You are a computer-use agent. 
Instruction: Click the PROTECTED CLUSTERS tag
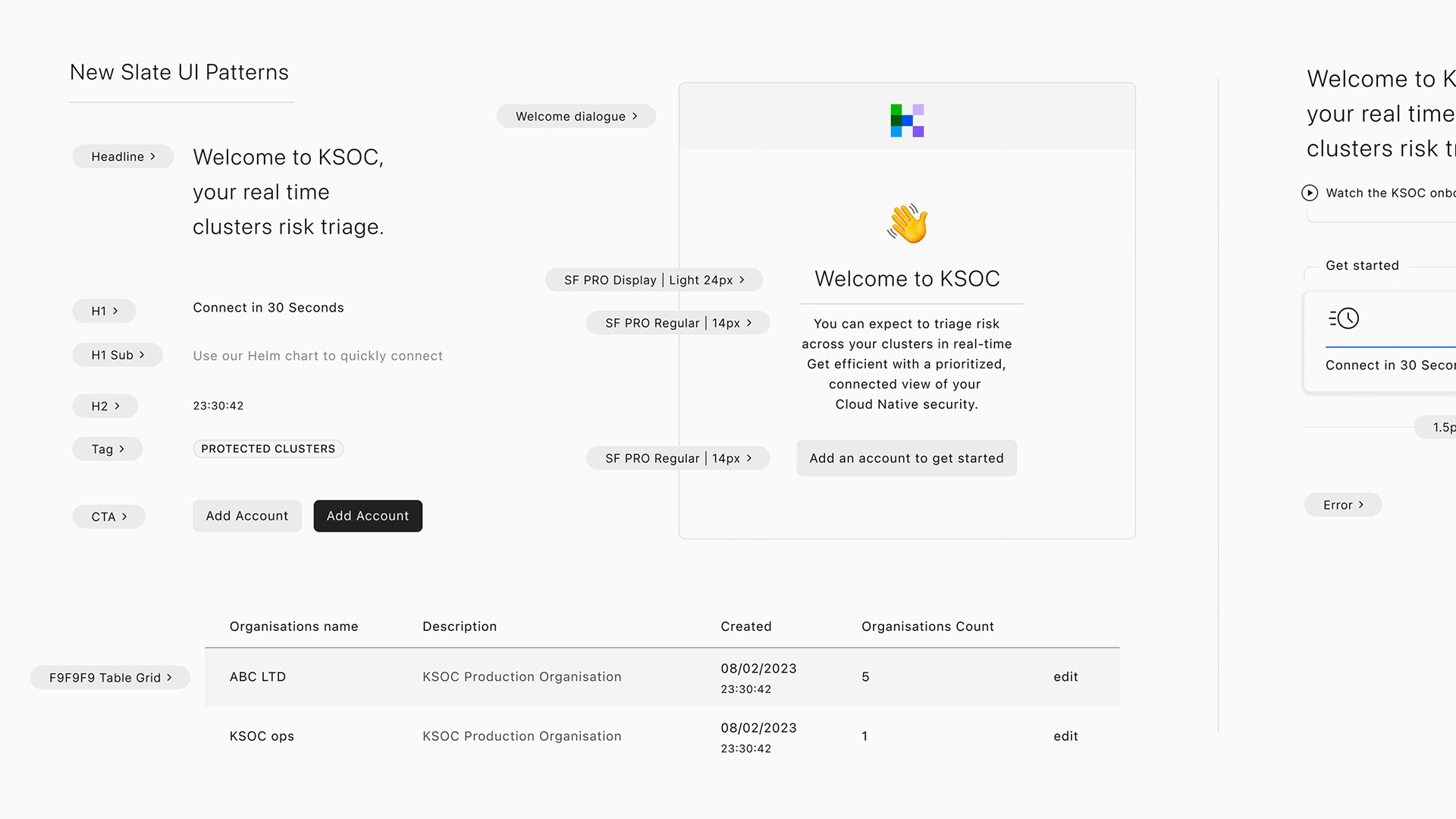tap(268, 449)
